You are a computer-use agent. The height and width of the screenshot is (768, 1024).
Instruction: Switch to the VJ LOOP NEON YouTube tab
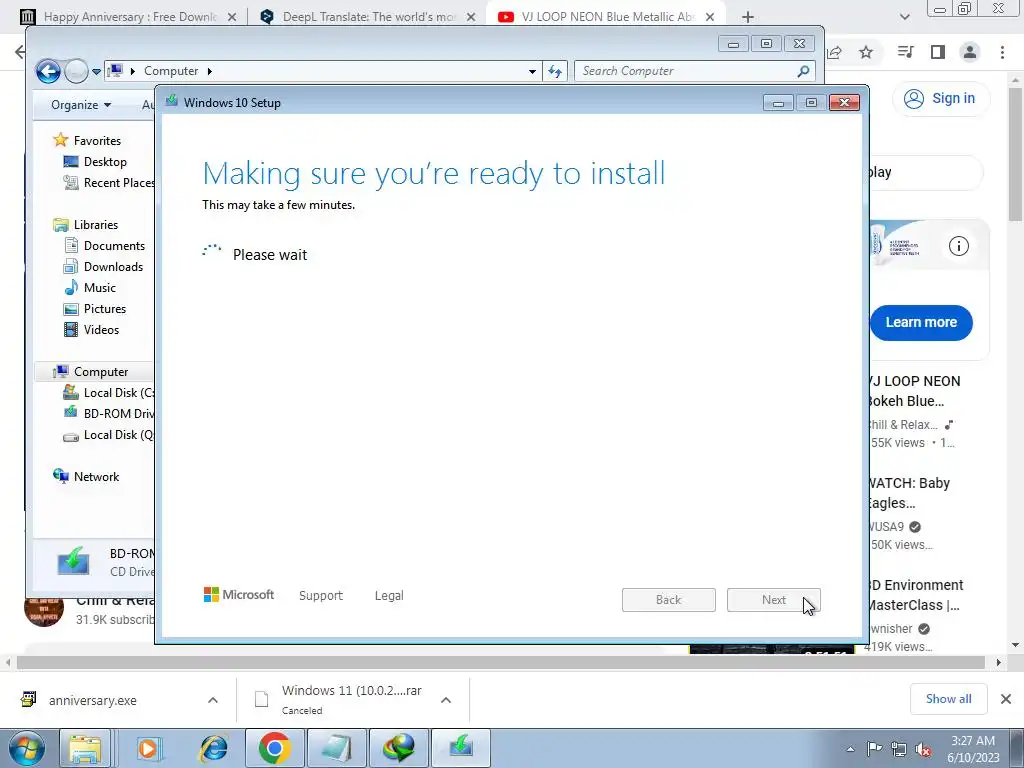point(607,17)
